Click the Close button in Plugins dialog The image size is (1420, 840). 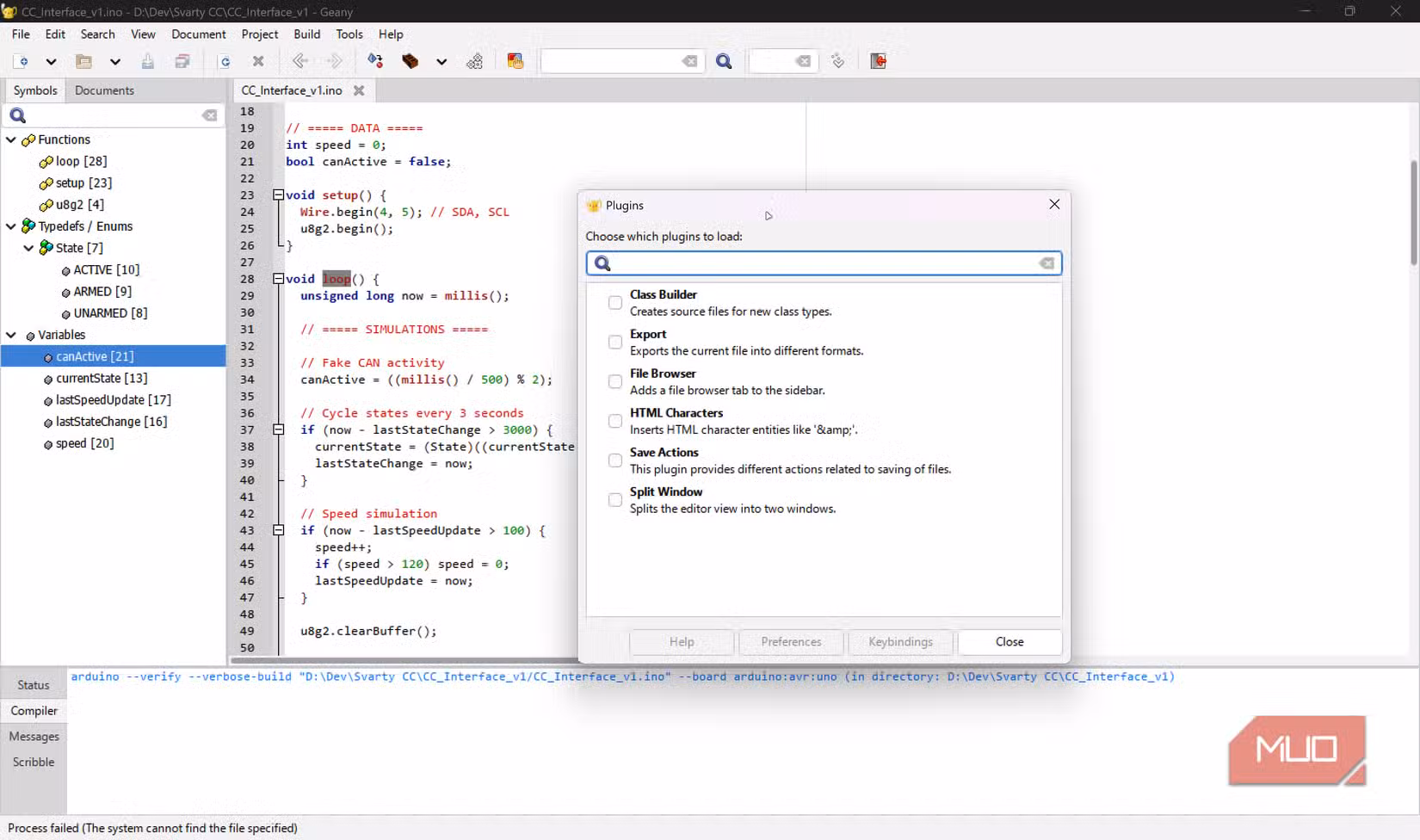pyautogui.click(x=1009, y=642)
